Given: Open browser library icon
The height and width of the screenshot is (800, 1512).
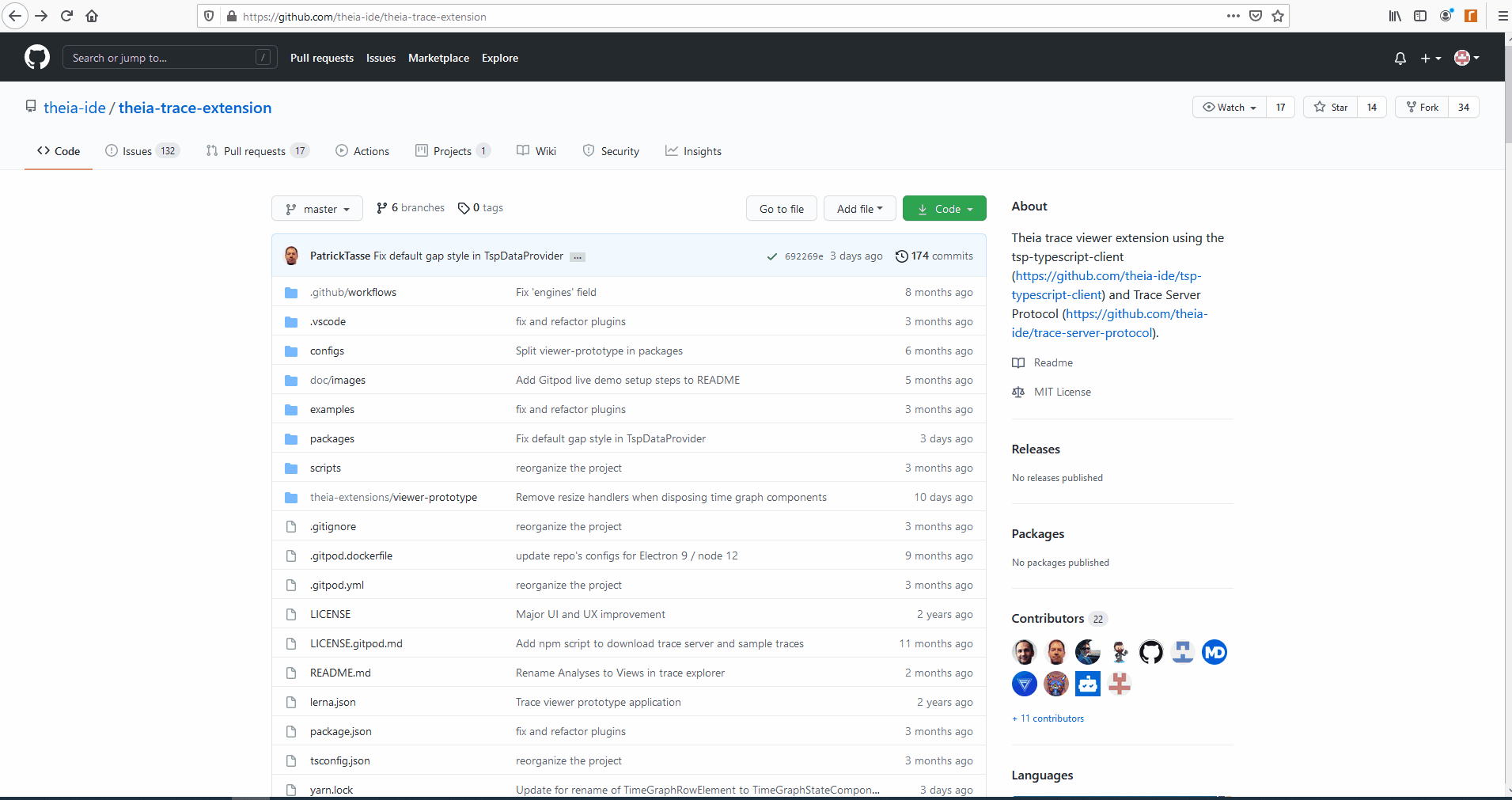Looking at the screenshot, I should tap(1395, 16).
